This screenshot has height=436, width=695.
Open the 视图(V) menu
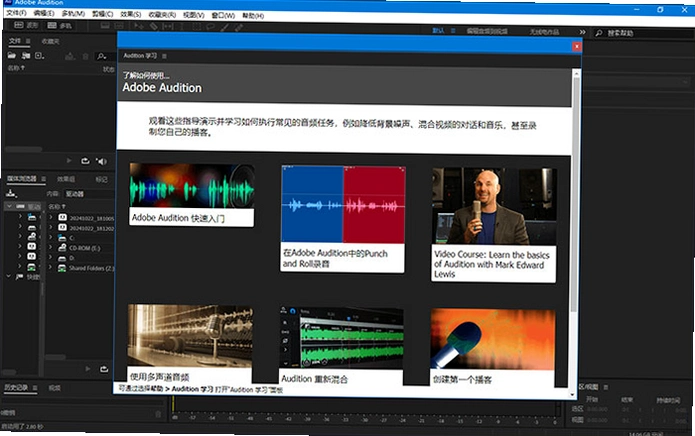click(194, 15)
